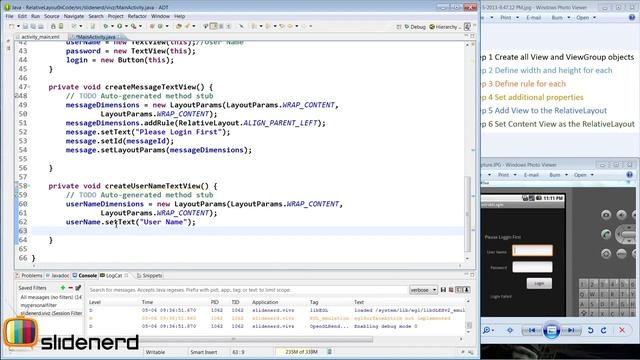Expand the Run button dropdown arrow

127,26
